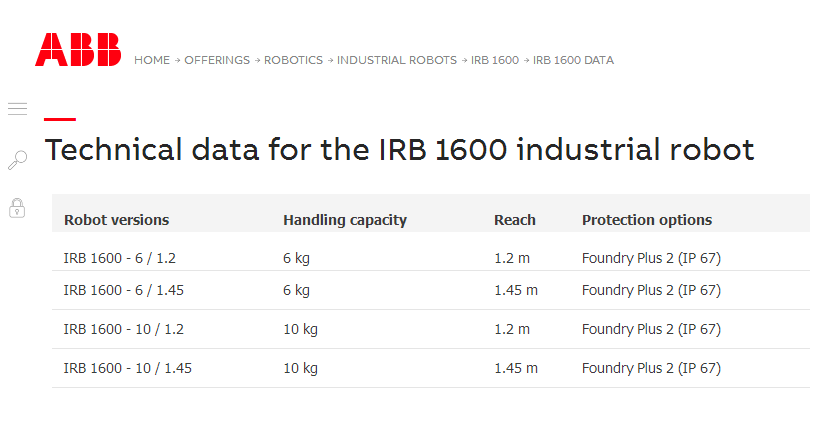Navigate to the ROBOTICS breadcrumb
This screenshot has width=833, height=424.
click(x=293, y=60)
